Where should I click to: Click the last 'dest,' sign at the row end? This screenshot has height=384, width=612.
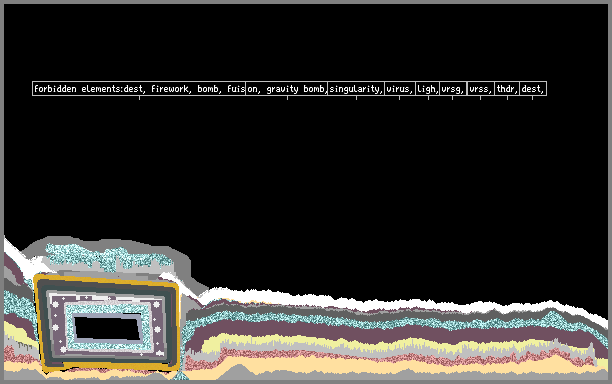pos(533,89)
